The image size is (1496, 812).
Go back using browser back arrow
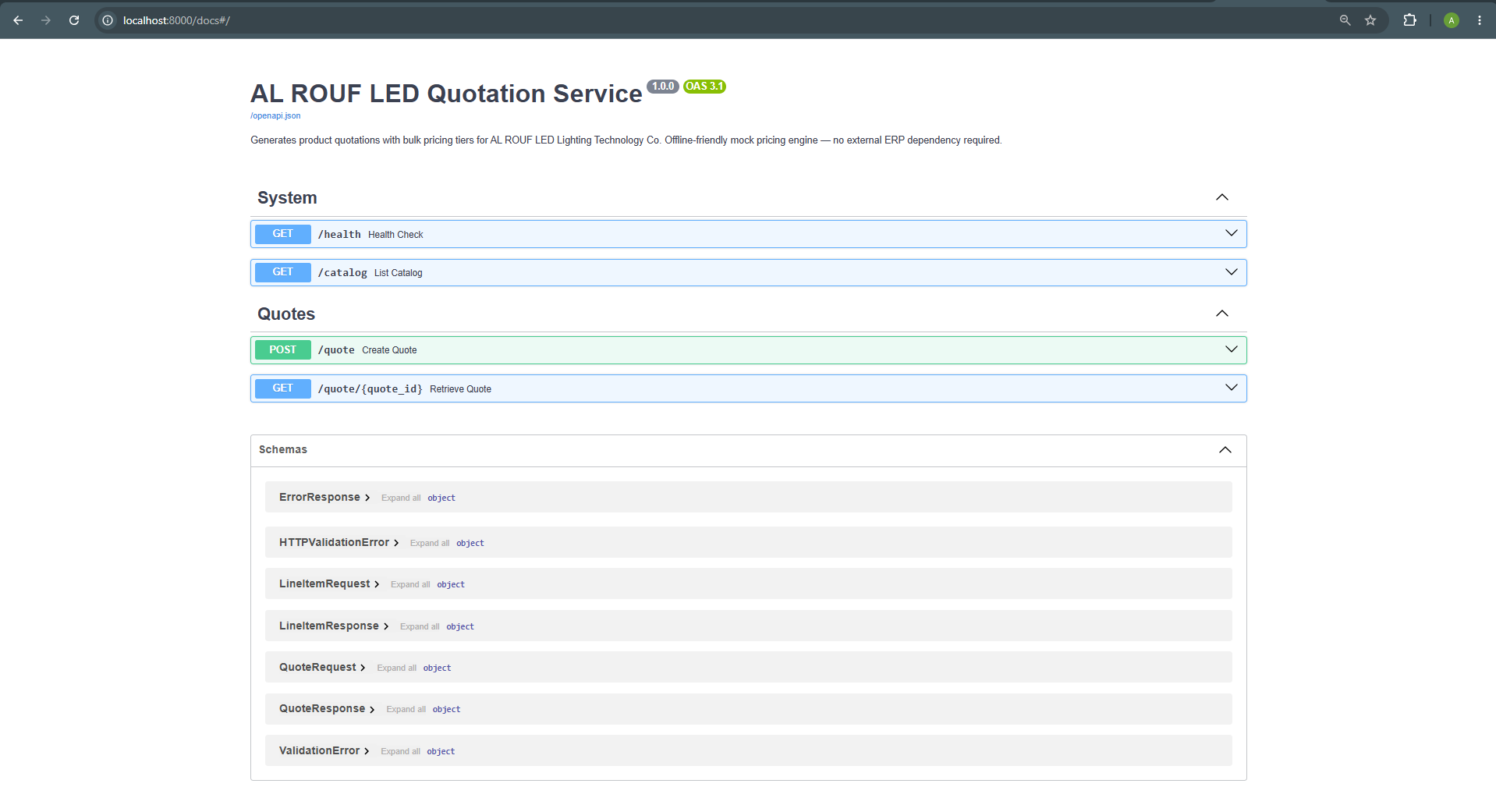click(x=18, y=20)
